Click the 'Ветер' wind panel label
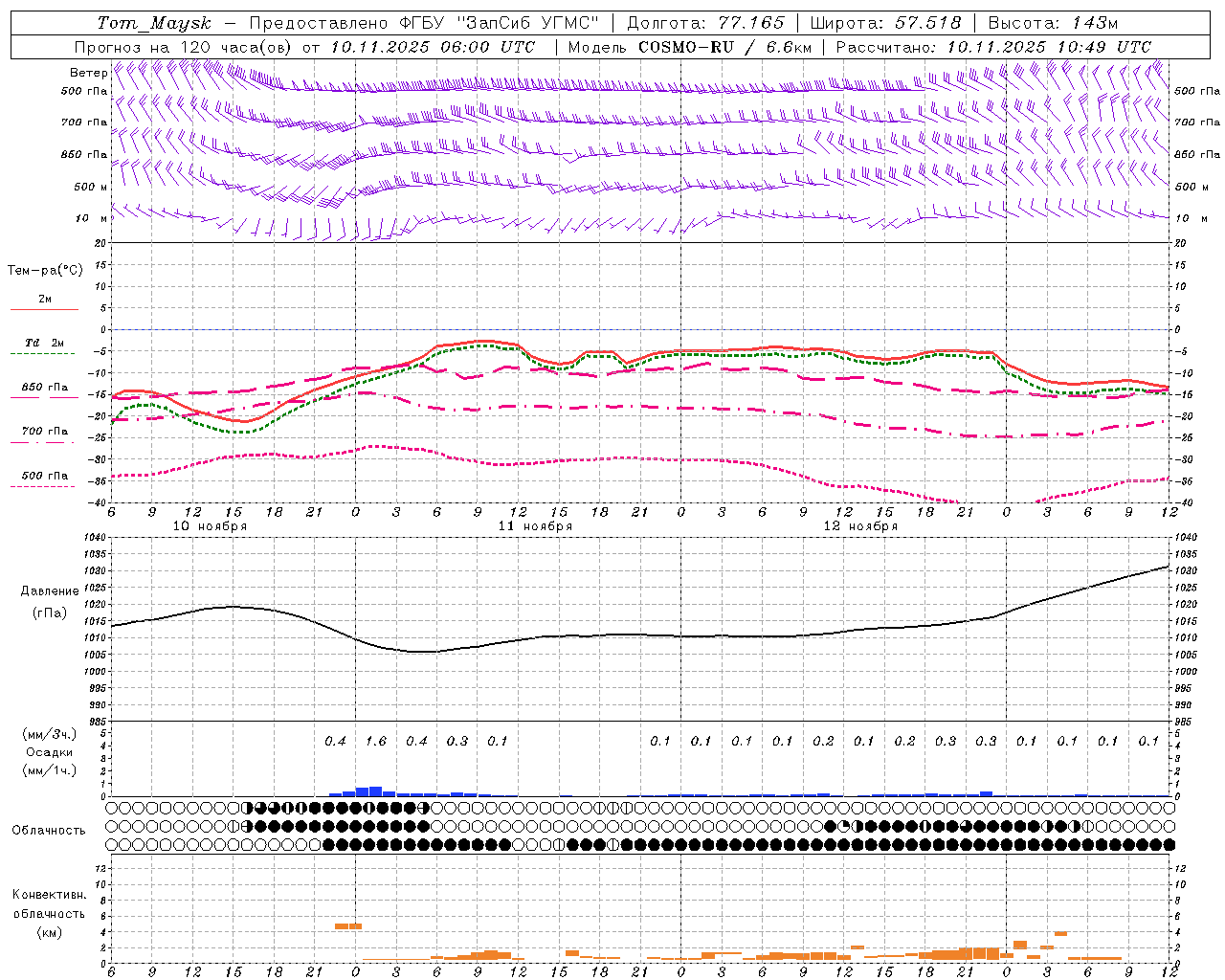Screen dimensions: 1225x980 (x=88, y=73)
